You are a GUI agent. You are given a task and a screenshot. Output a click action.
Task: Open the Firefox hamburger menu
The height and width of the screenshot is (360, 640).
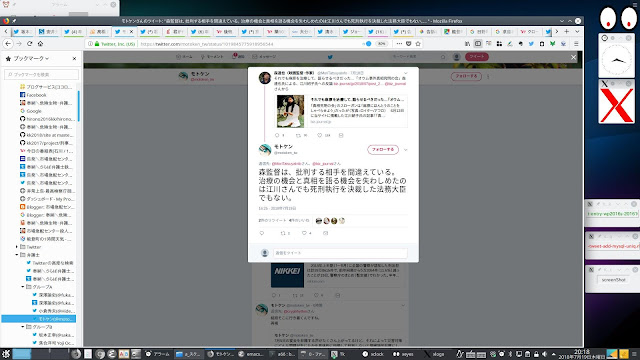(576, 44)
